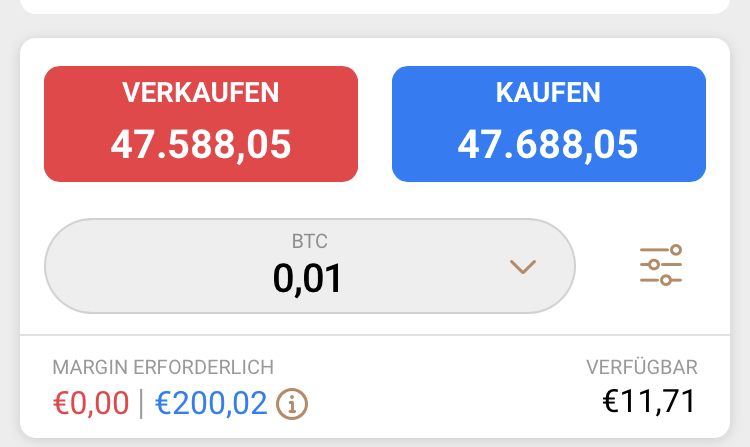
Task: Click the VERKAUFEN label text
Action: (x=201, y=93)
